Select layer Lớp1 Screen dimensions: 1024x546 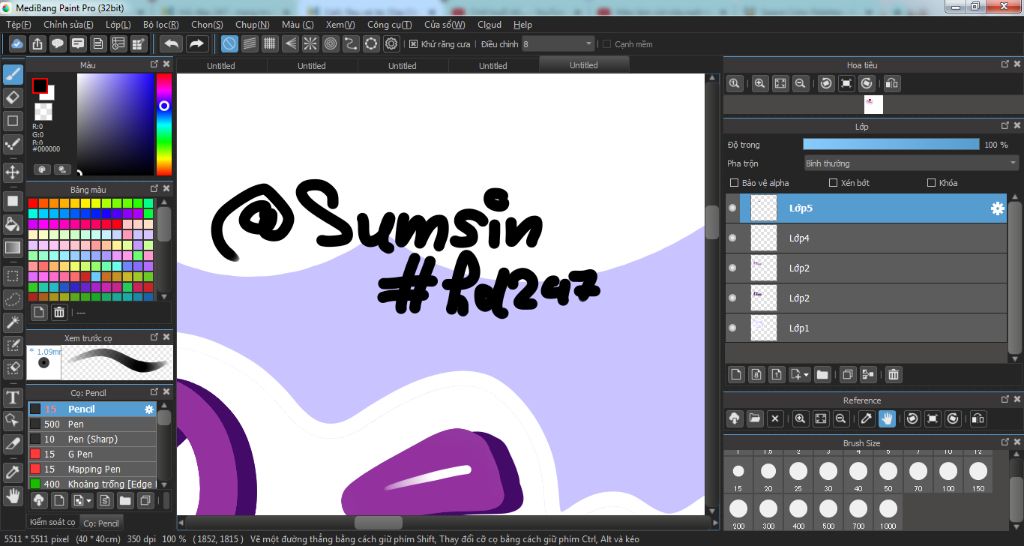[866, 329]
